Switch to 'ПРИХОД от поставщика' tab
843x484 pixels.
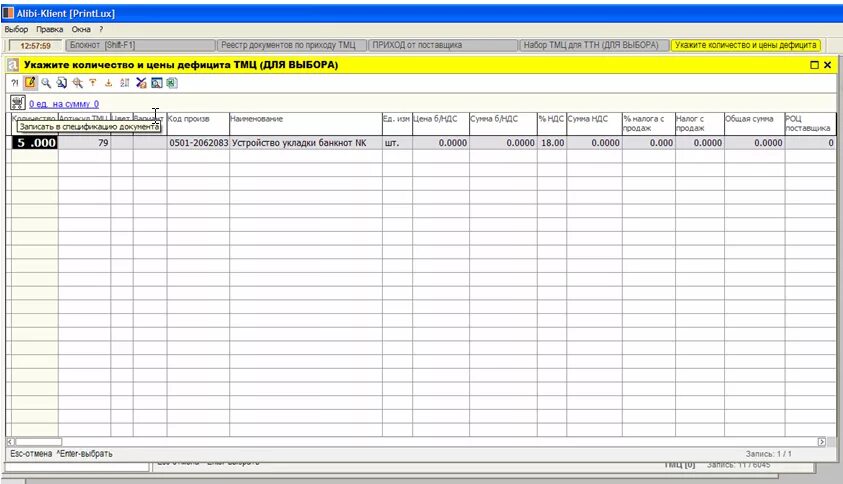[443, 45]
